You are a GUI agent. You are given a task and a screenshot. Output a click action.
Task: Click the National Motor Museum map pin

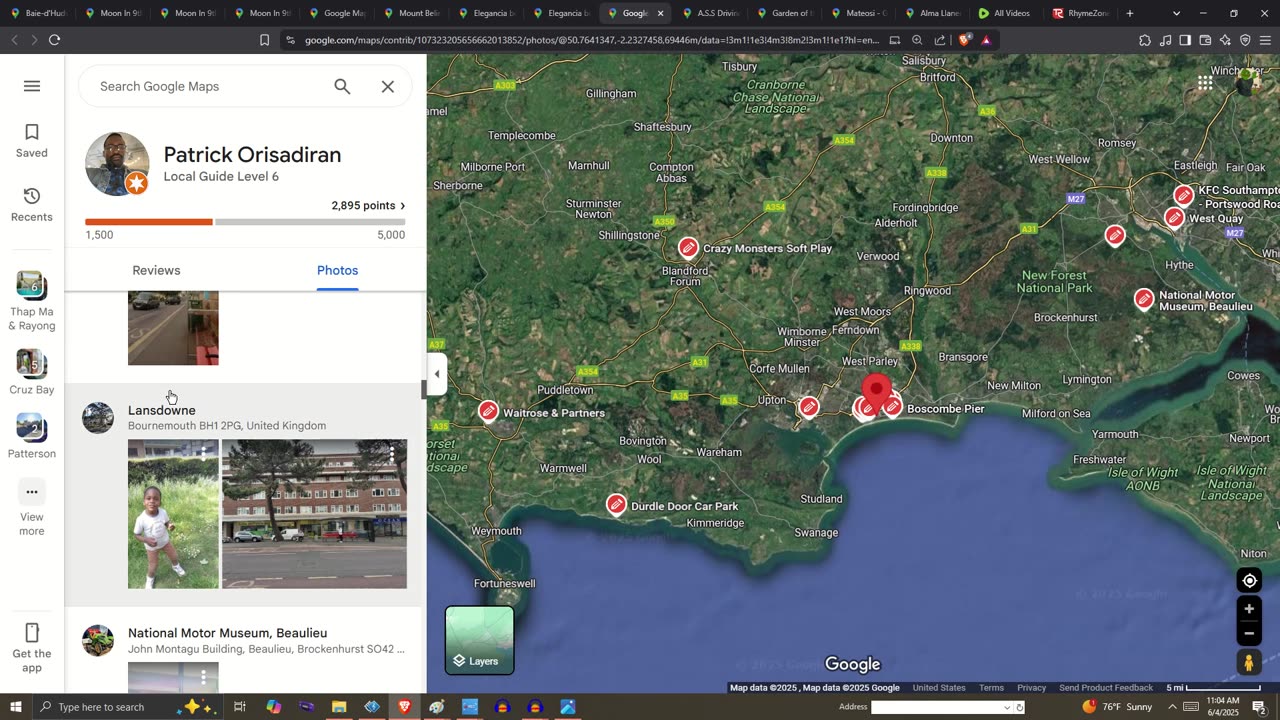point(1144,300)
